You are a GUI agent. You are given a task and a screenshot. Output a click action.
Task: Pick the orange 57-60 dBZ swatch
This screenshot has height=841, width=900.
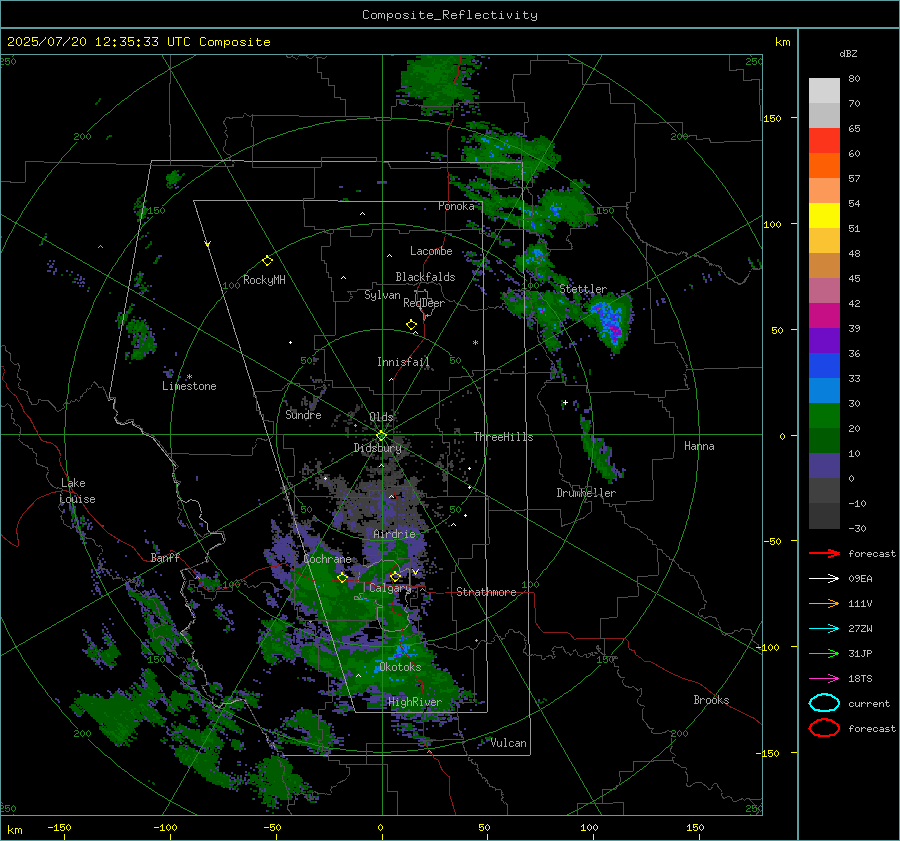click(x=824, y=166)
